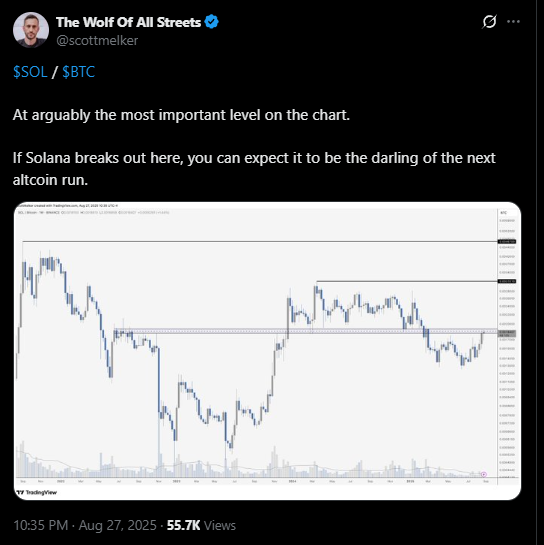The height and width of the screenshot is (545, 544).
Task: Select the top black price label
Action: pos(507,241)
